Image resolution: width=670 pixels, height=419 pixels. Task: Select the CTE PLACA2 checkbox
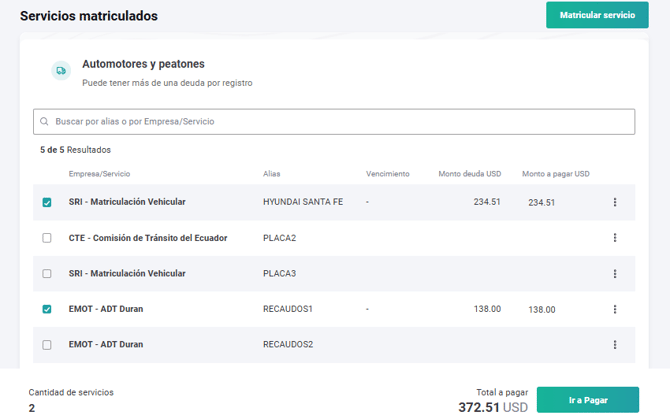click(47, 238)
